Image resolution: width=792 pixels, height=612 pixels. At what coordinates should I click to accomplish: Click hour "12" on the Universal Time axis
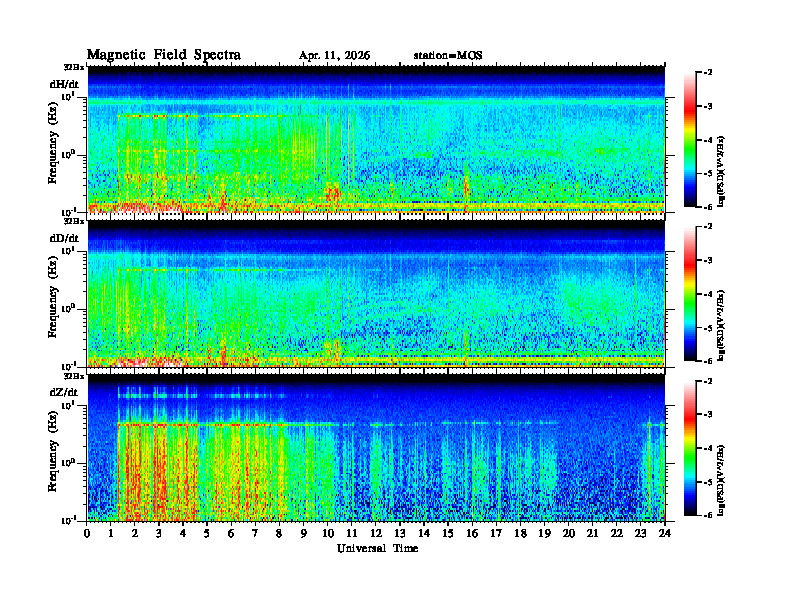click(376, 534)
